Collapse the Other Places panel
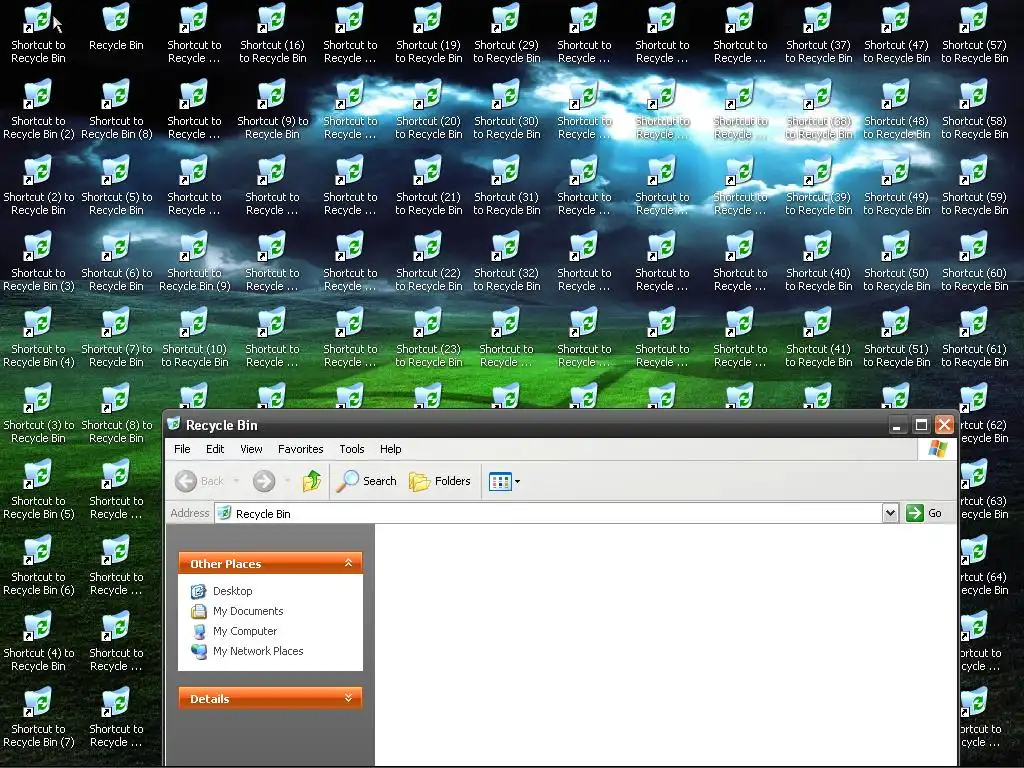This screenshot has width=1024, height=768. 348,563
